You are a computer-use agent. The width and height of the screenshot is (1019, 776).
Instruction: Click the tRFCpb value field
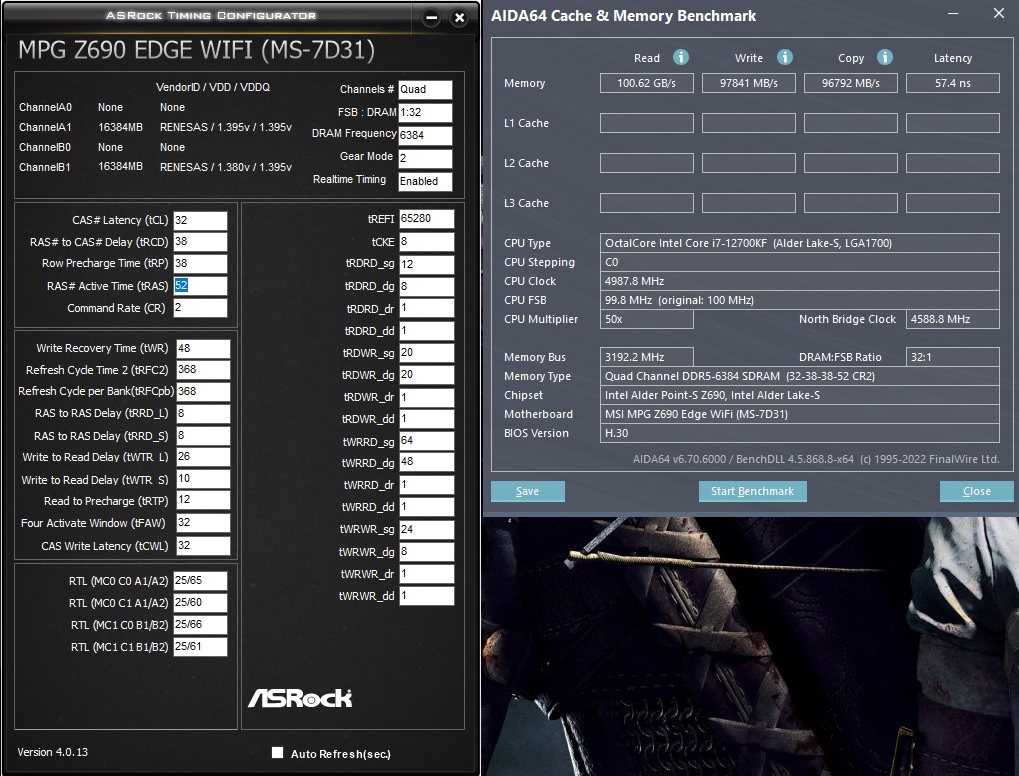(203, 391)
